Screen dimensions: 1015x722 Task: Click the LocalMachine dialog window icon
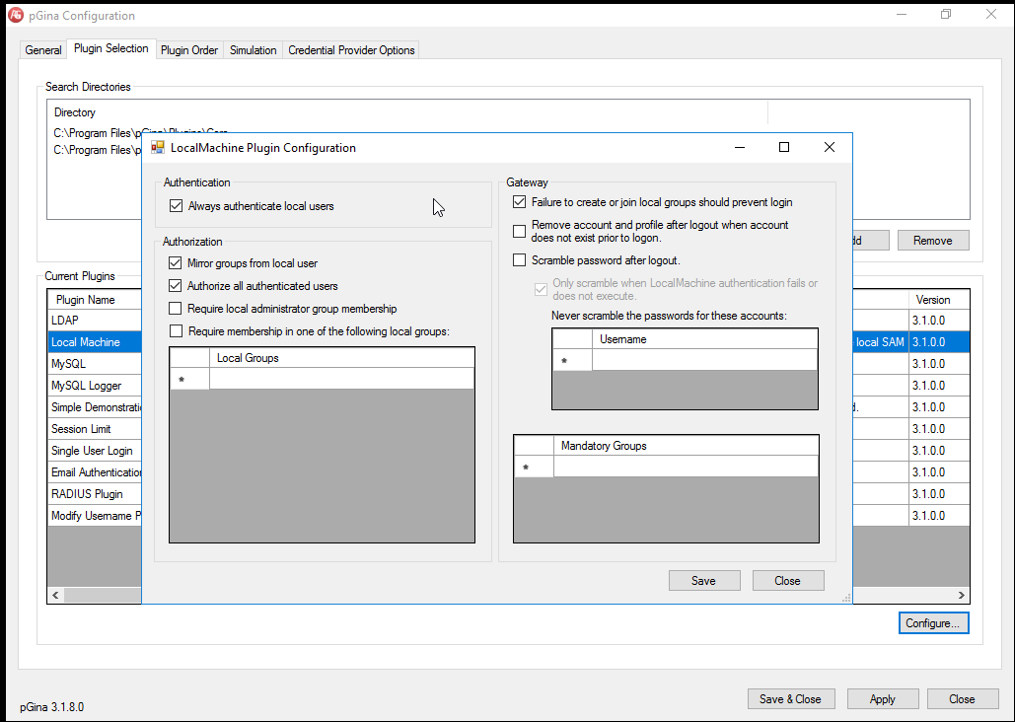(x=157, y=148)
